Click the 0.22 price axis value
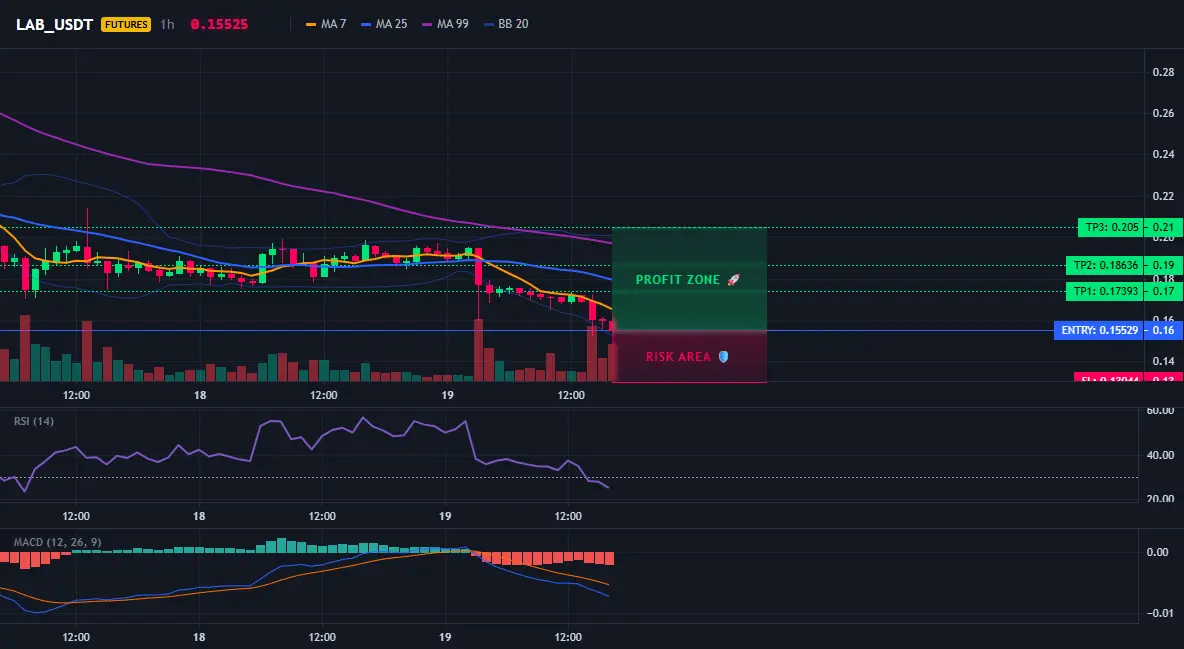Image resolution: width=1184 pixels, height=649 pixels. (1164, 196)
